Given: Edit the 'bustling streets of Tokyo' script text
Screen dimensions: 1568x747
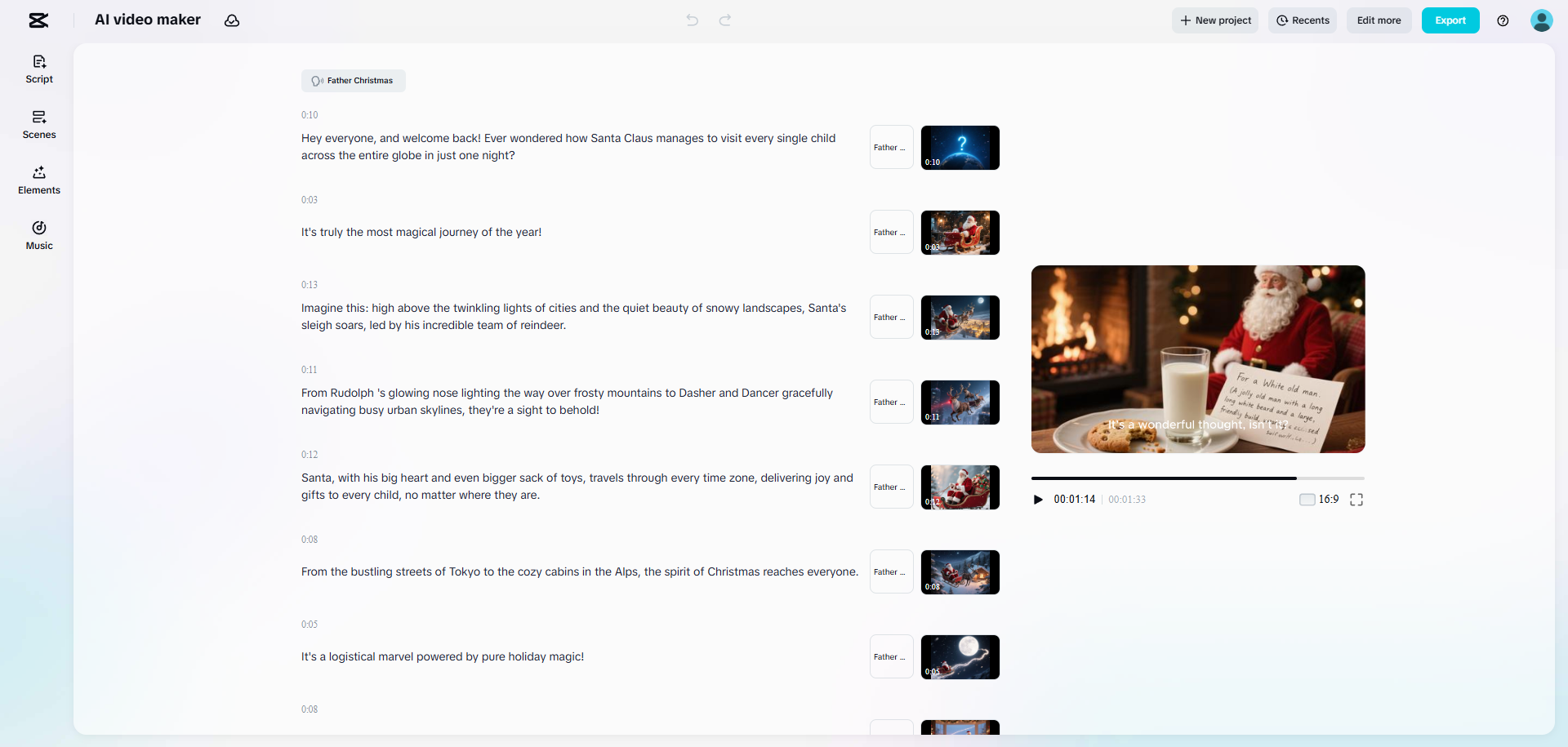Looking at the screenshot, I should (x=580, y=572).
